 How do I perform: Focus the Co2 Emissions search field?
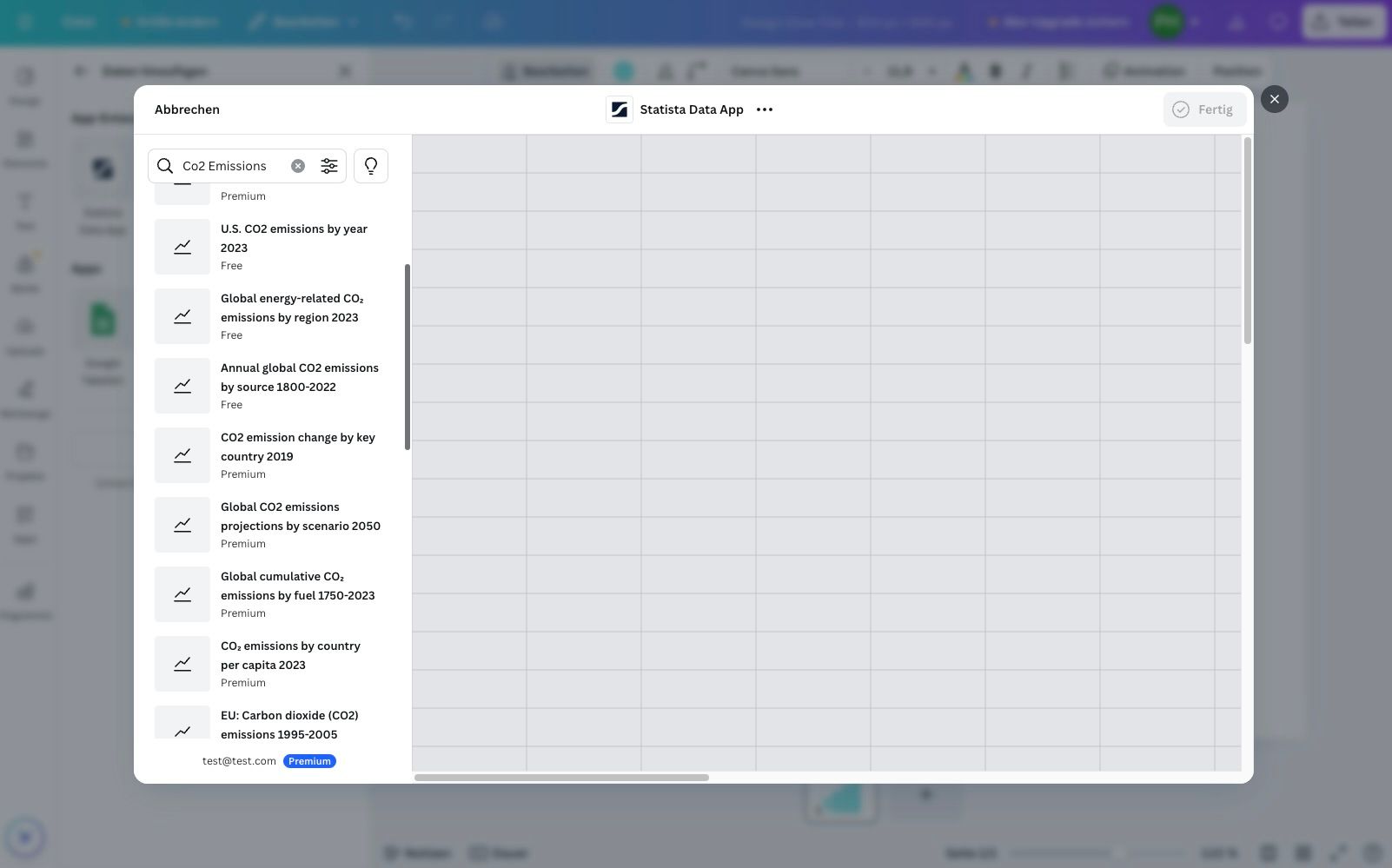point(232,166)
